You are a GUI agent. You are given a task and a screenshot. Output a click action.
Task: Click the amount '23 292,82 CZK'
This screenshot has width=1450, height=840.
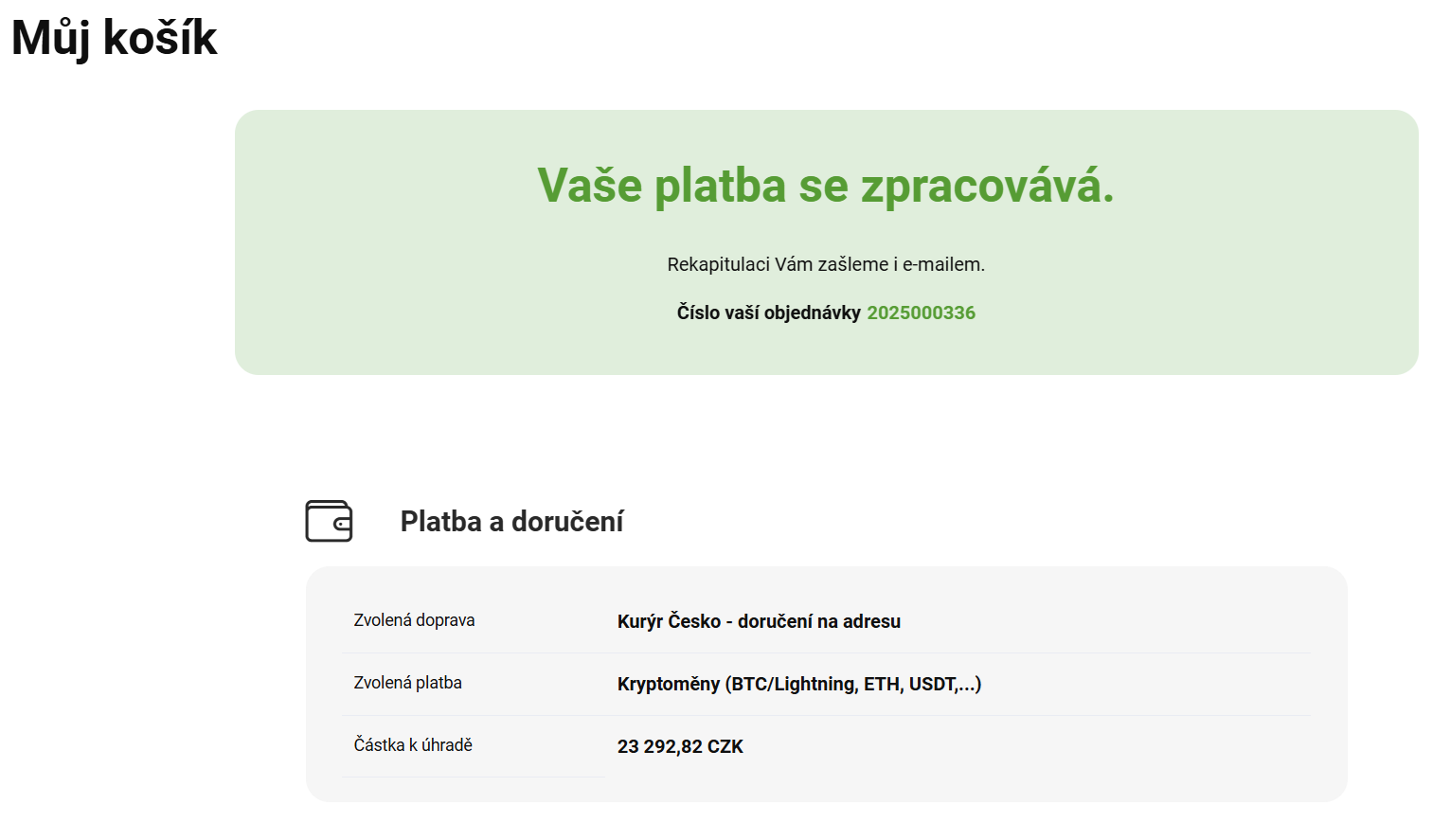[680, 746]
